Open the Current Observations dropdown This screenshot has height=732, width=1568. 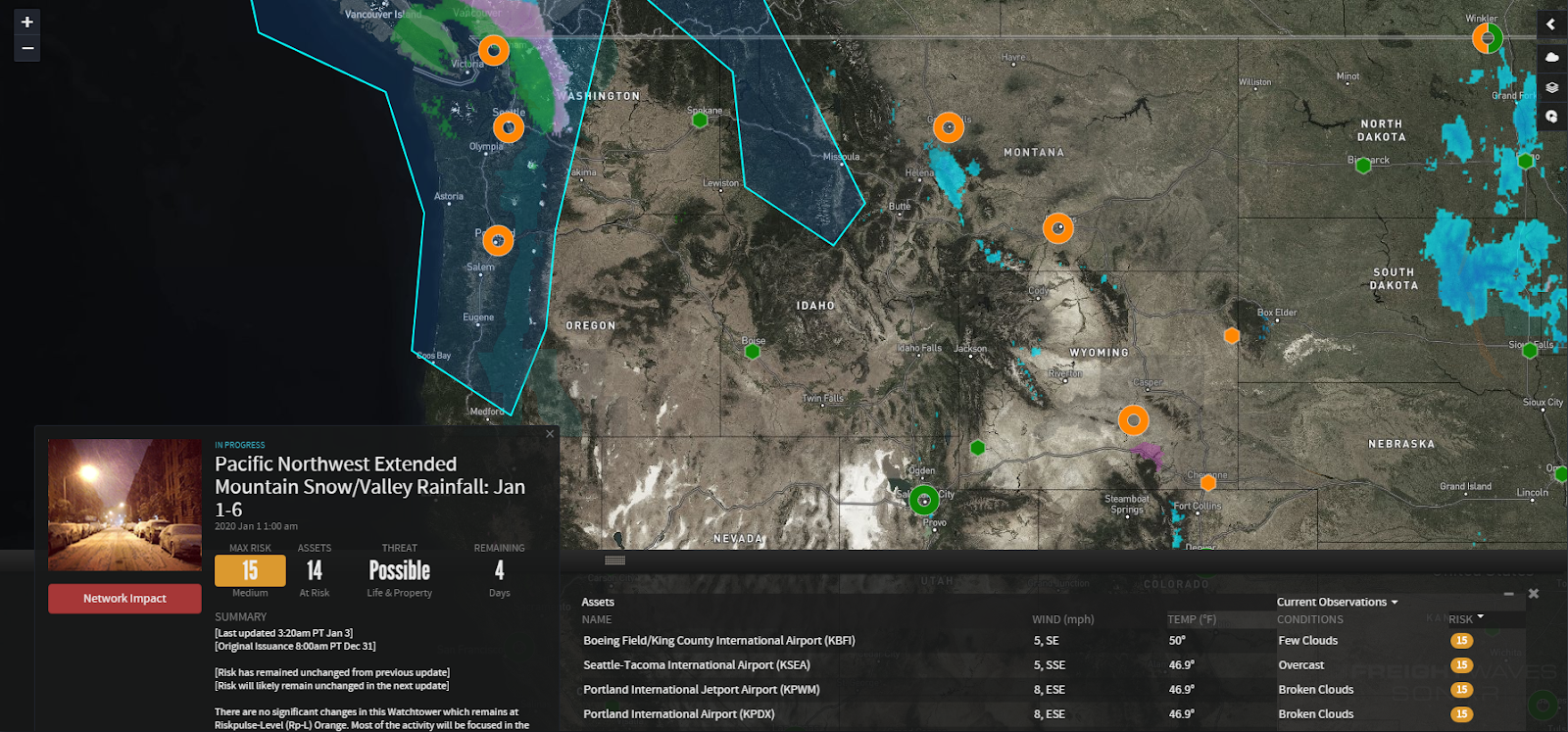[x=1337, y=602]
